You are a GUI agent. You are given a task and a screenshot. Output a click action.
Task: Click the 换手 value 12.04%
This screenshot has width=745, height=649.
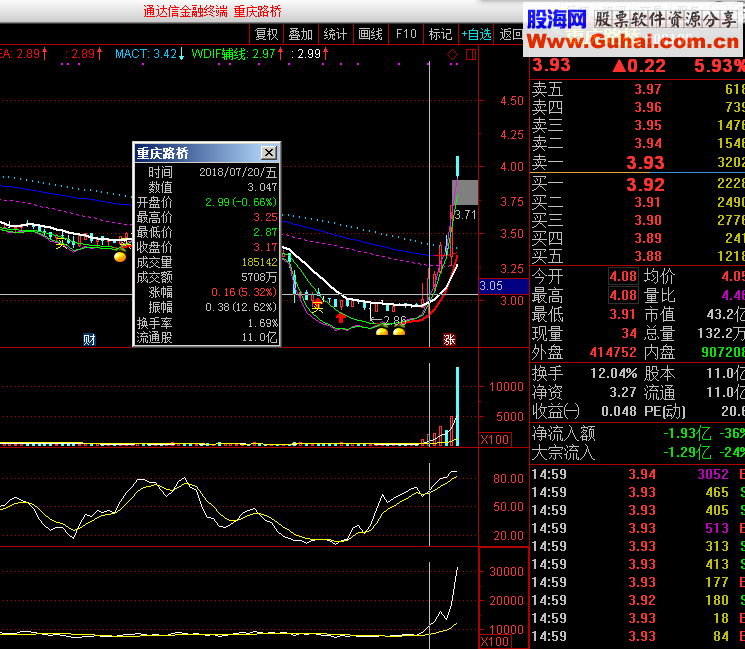(613, 373)
